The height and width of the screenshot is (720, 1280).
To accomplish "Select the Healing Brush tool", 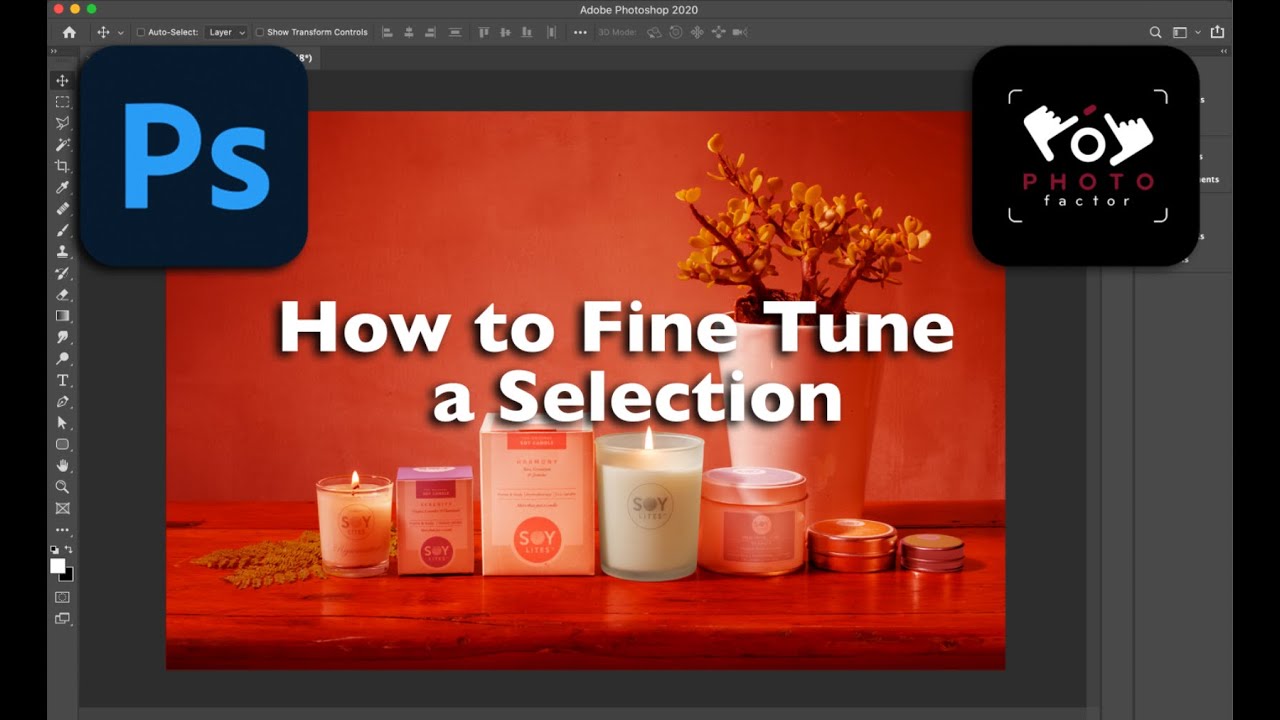I will click(x=62, y=209).
